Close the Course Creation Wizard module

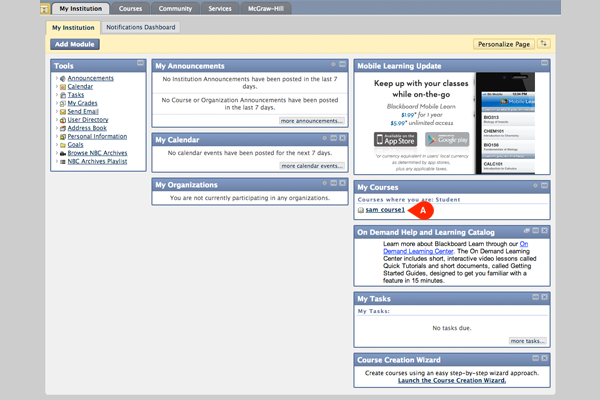click(x=543, y=358)
